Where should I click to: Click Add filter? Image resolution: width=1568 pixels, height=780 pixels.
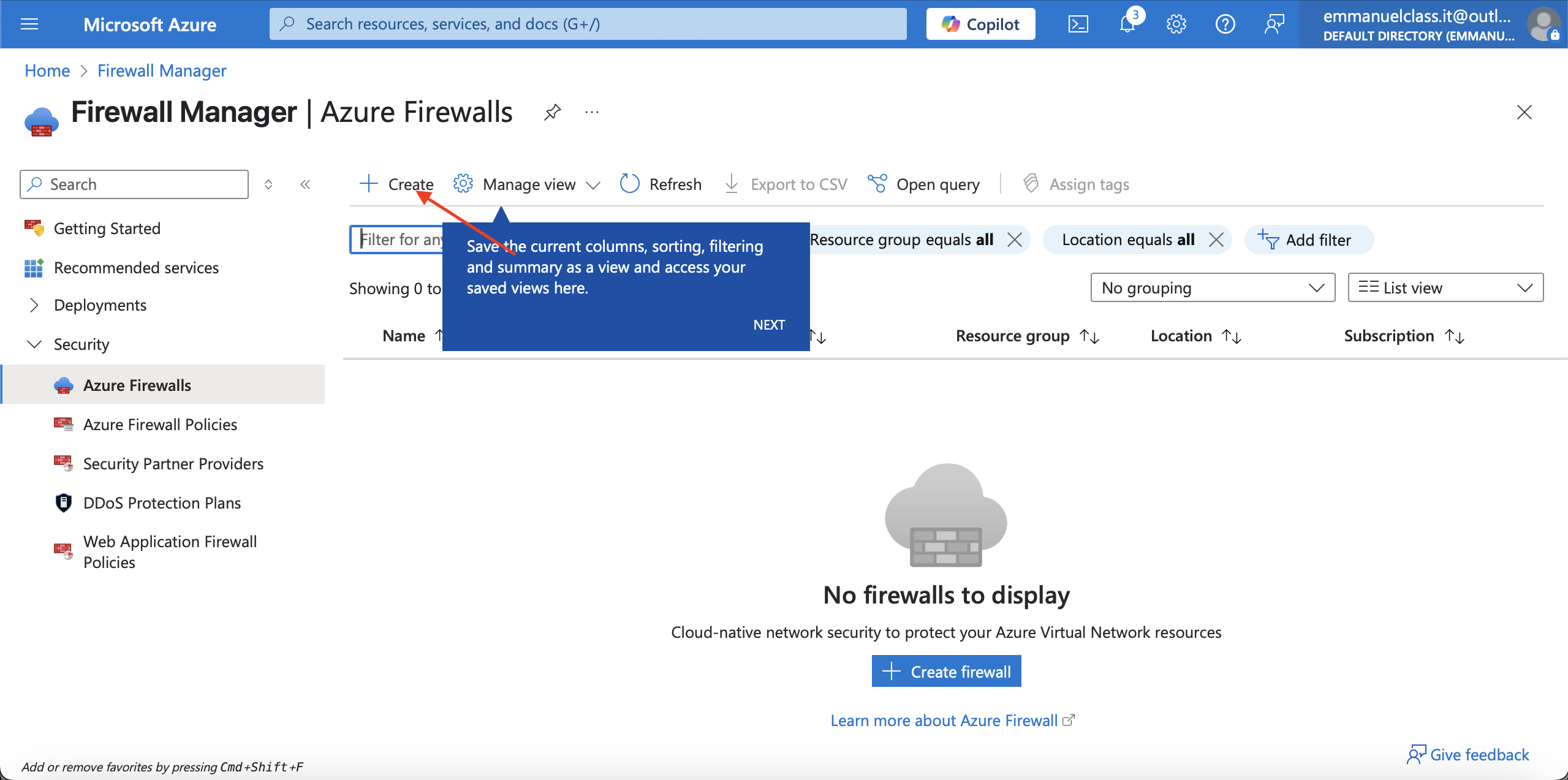coord(1309,240)
